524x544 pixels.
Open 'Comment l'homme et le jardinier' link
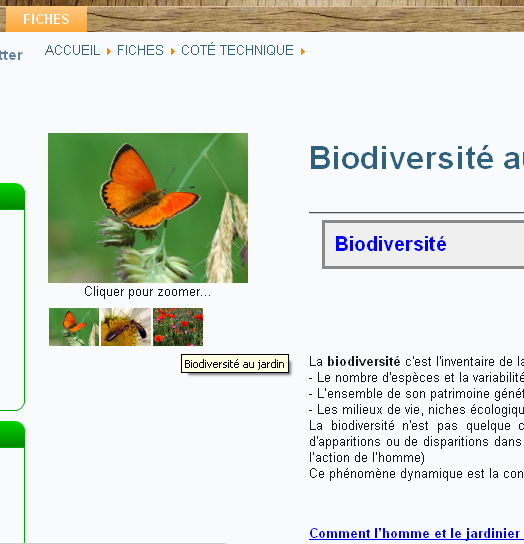point(415,533)
